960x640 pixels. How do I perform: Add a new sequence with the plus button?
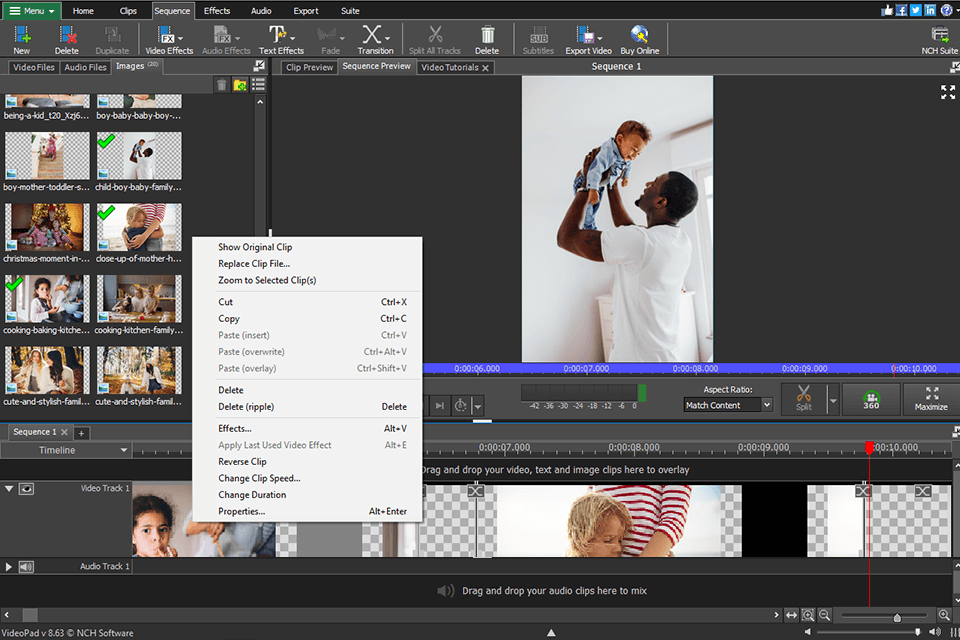click(81, 433)
